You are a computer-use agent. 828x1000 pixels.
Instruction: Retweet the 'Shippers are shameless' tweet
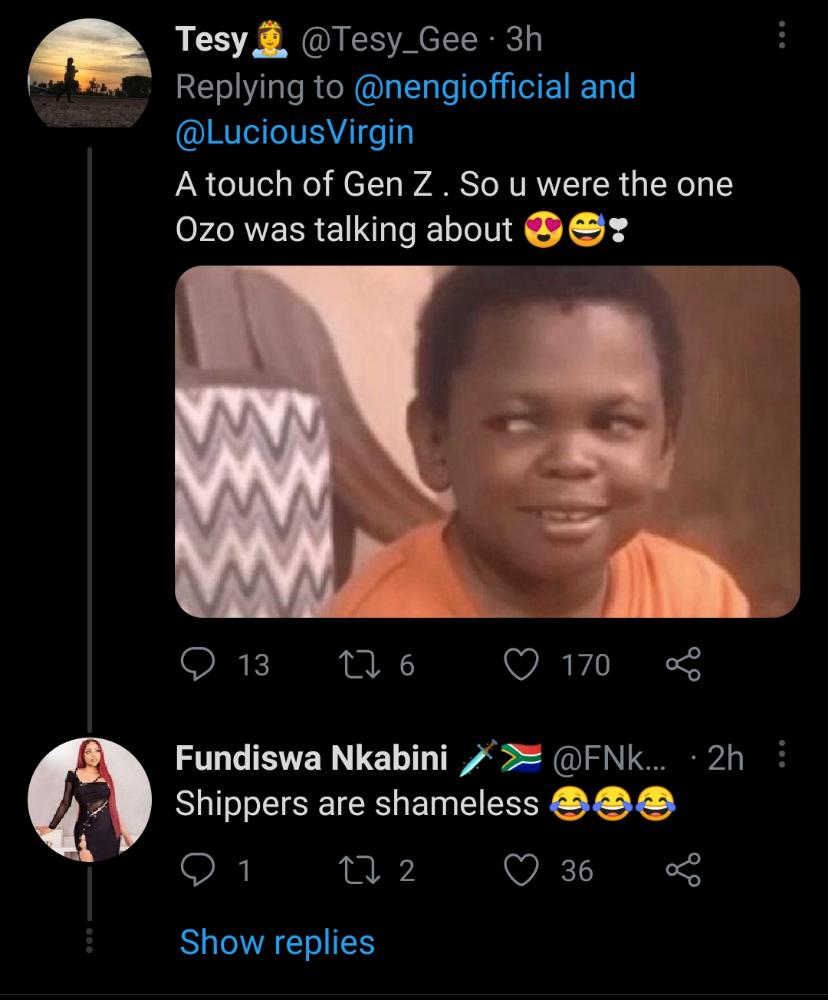[358, 870]
